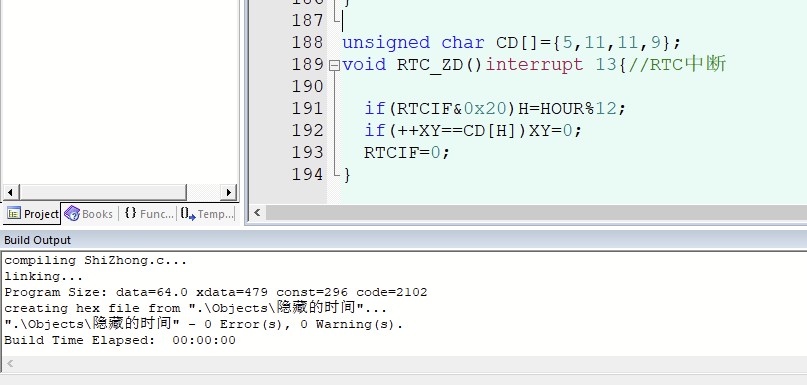The height and width of the screenshot is (385, 807).
Task: Click the '//RTC中断' comment
Action: 677,64
